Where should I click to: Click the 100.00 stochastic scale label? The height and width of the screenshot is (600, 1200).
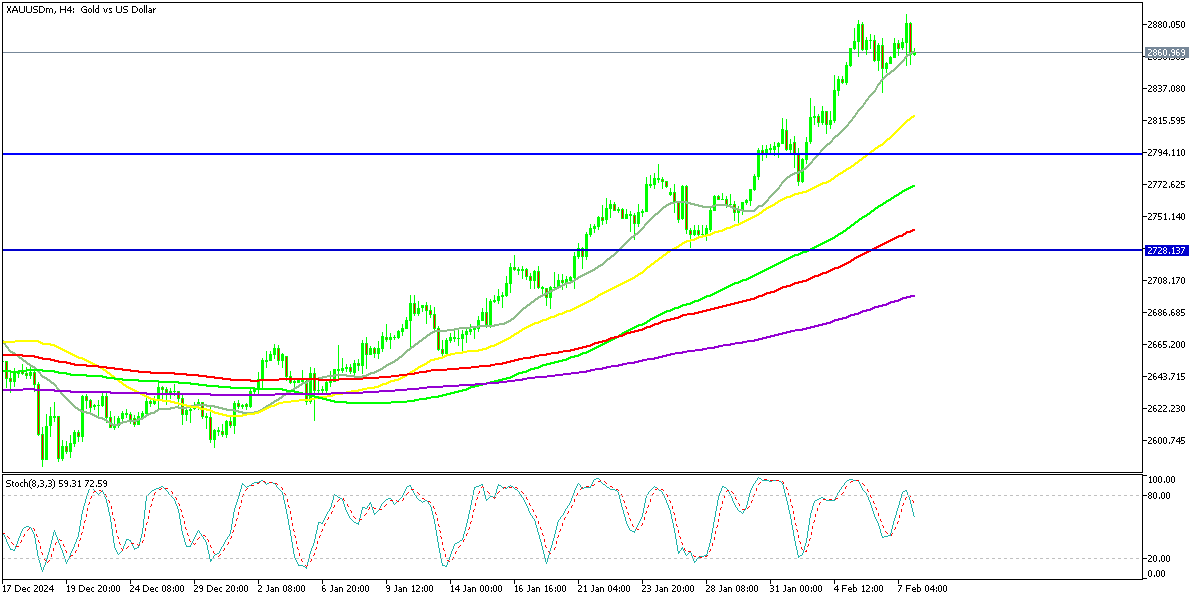[1160, 479]
